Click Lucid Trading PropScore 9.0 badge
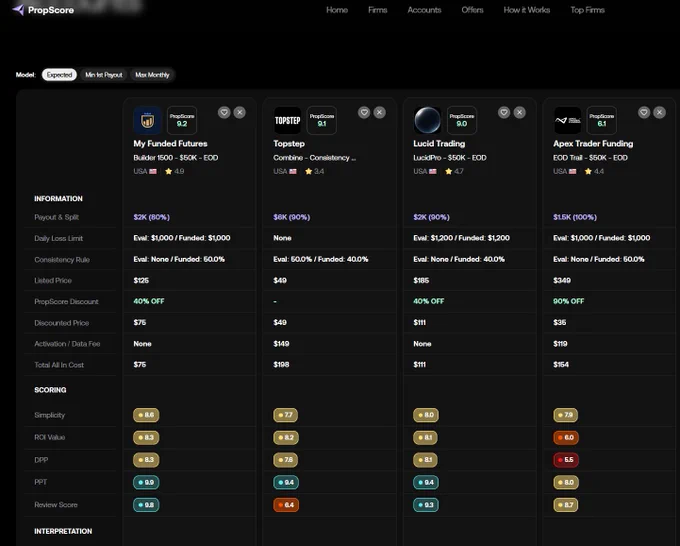680x546 pixels. pos(462,120)
